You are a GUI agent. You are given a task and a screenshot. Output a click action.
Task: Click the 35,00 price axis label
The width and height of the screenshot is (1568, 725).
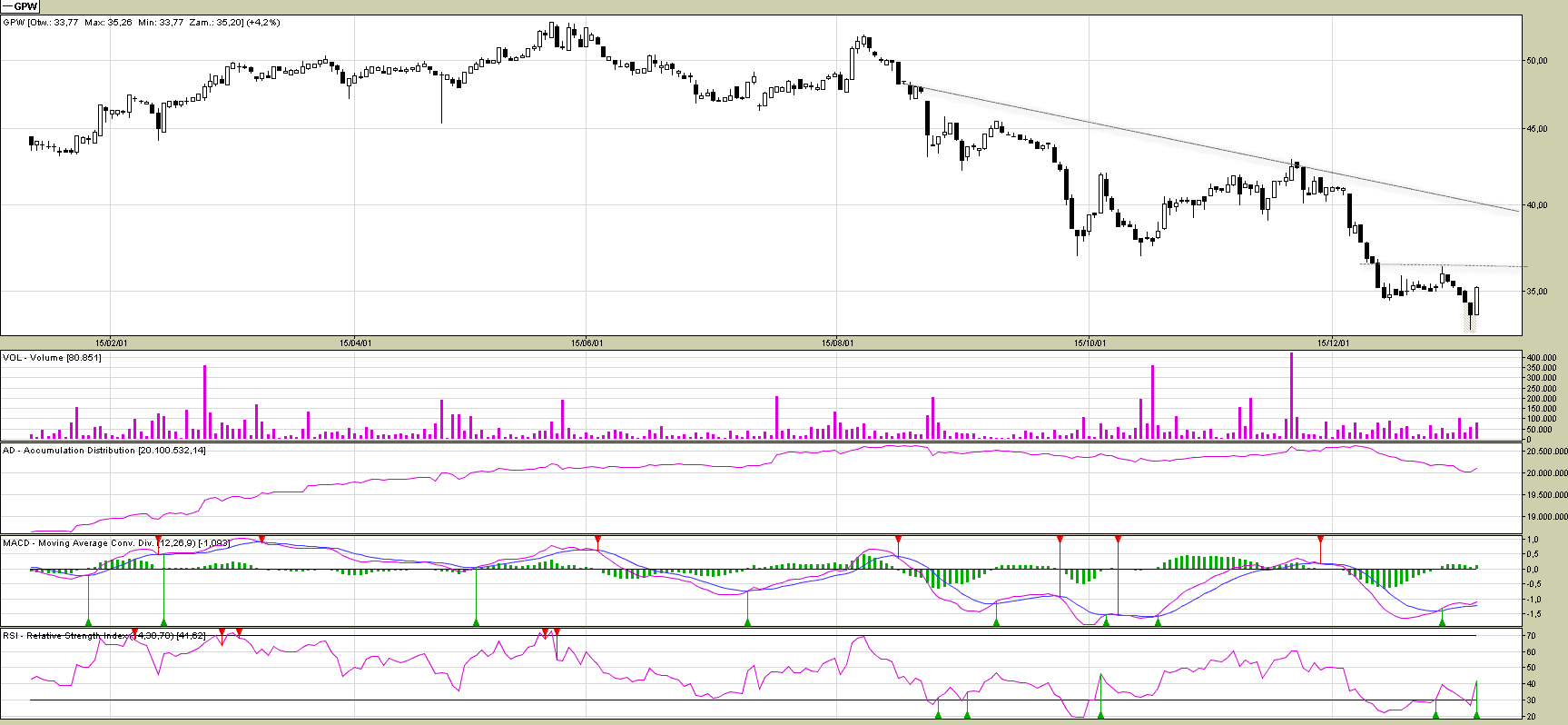[x=1537, y=292]
